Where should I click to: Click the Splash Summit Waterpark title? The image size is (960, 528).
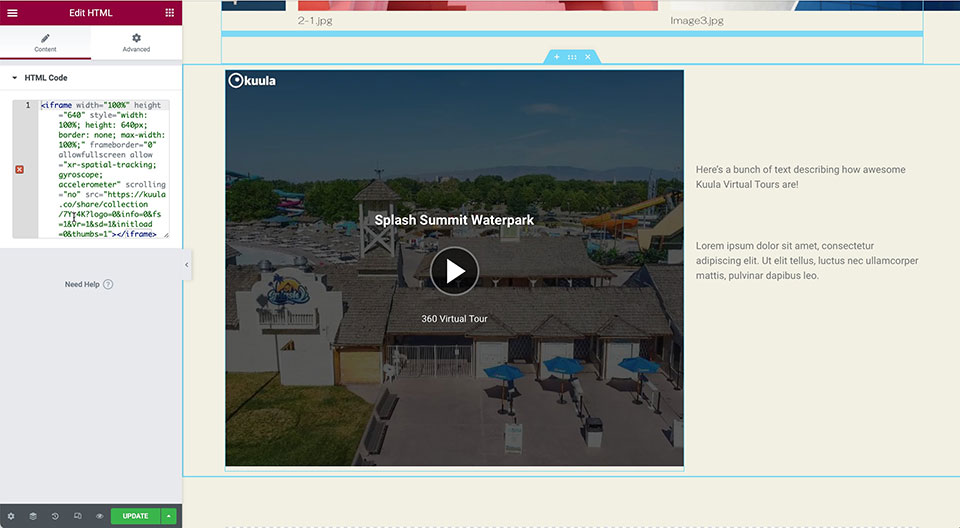coord(454,220)
